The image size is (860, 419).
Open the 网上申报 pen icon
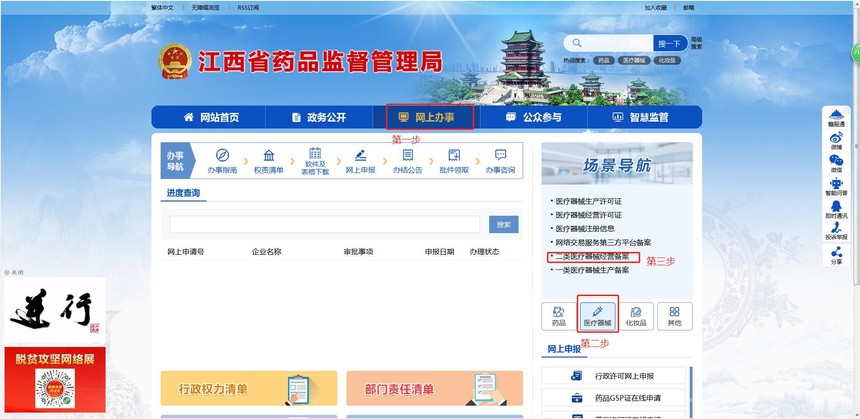coord(360,155)
